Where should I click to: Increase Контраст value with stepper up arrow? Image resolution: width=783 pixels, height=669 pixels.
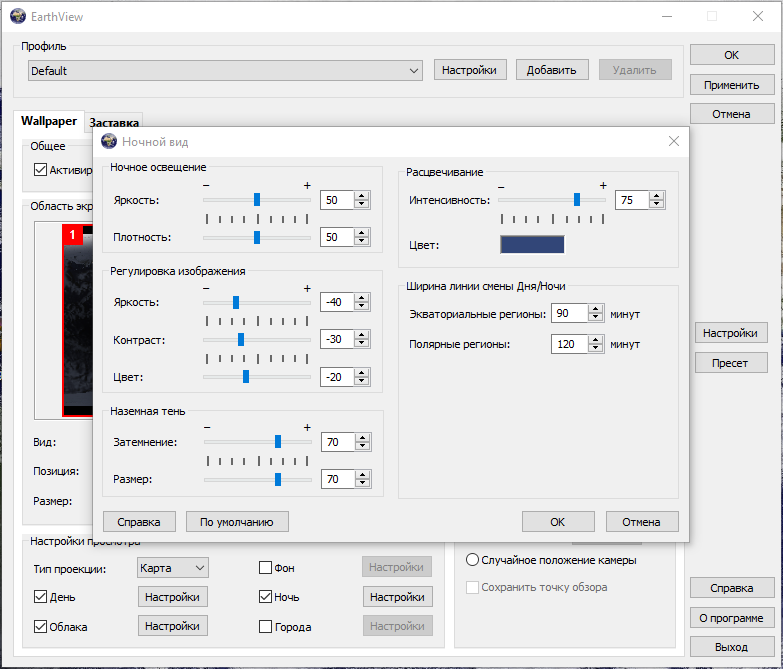362,335
